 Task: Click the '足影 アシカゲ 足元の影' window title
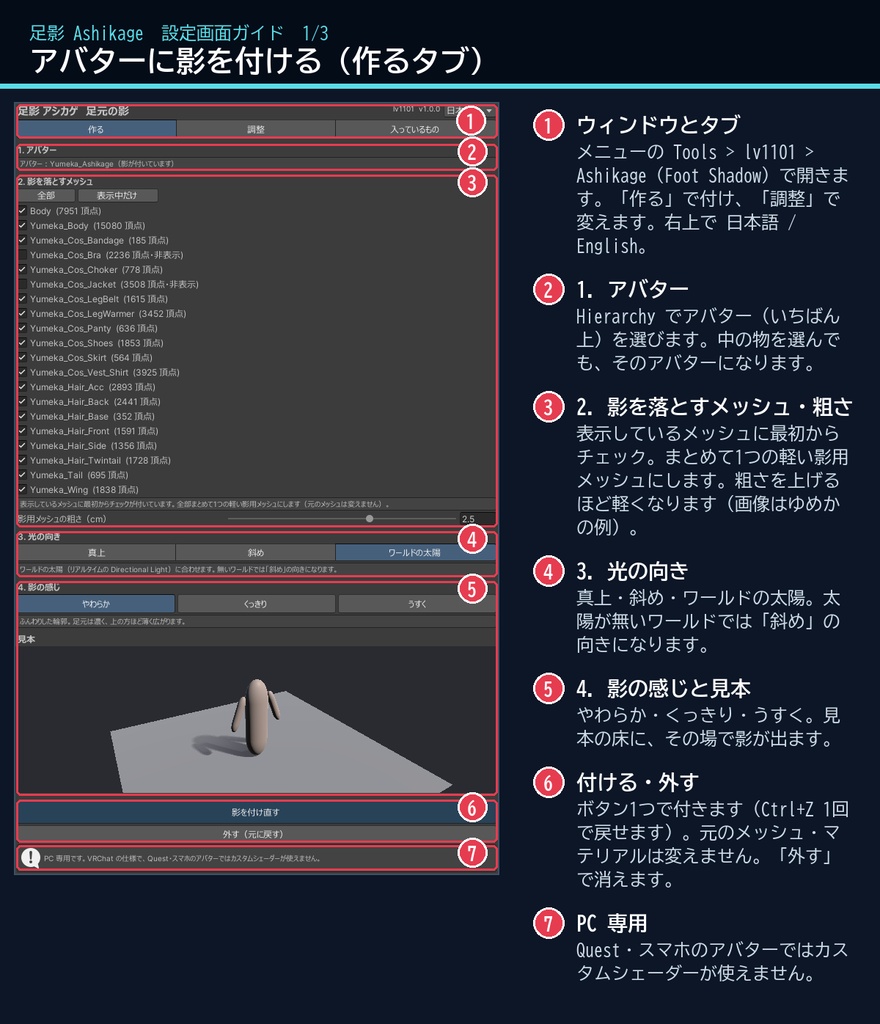[x=73, y=111]
